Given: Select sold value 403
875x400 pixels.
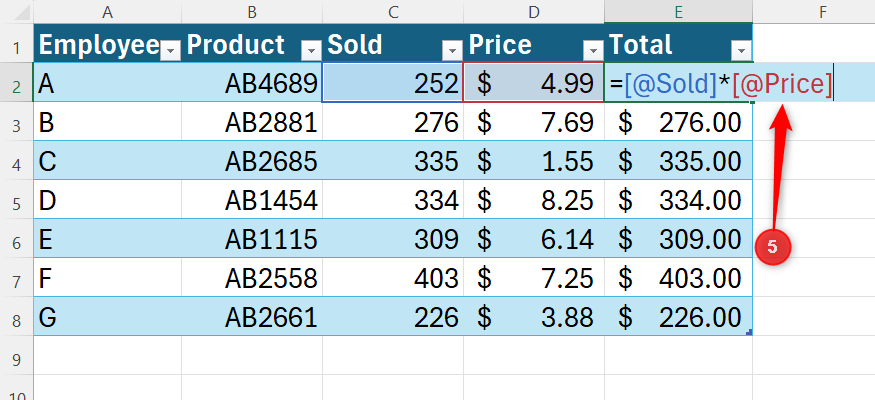Looking at the screenshot, I should [393, 277].
